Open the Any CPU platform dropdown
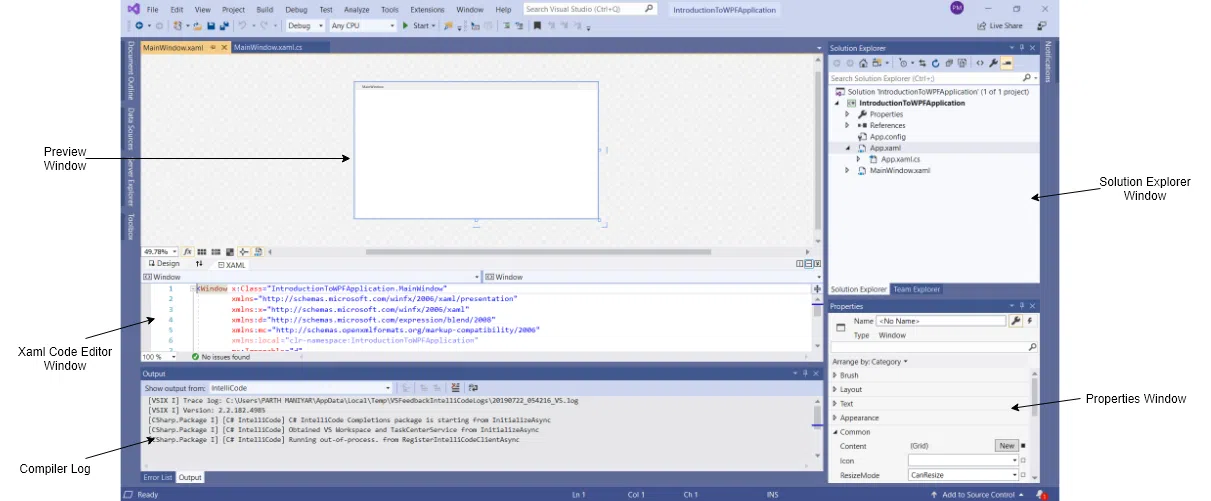The image size is (1211, 501). pyautogui.click(x=363, y=25)
